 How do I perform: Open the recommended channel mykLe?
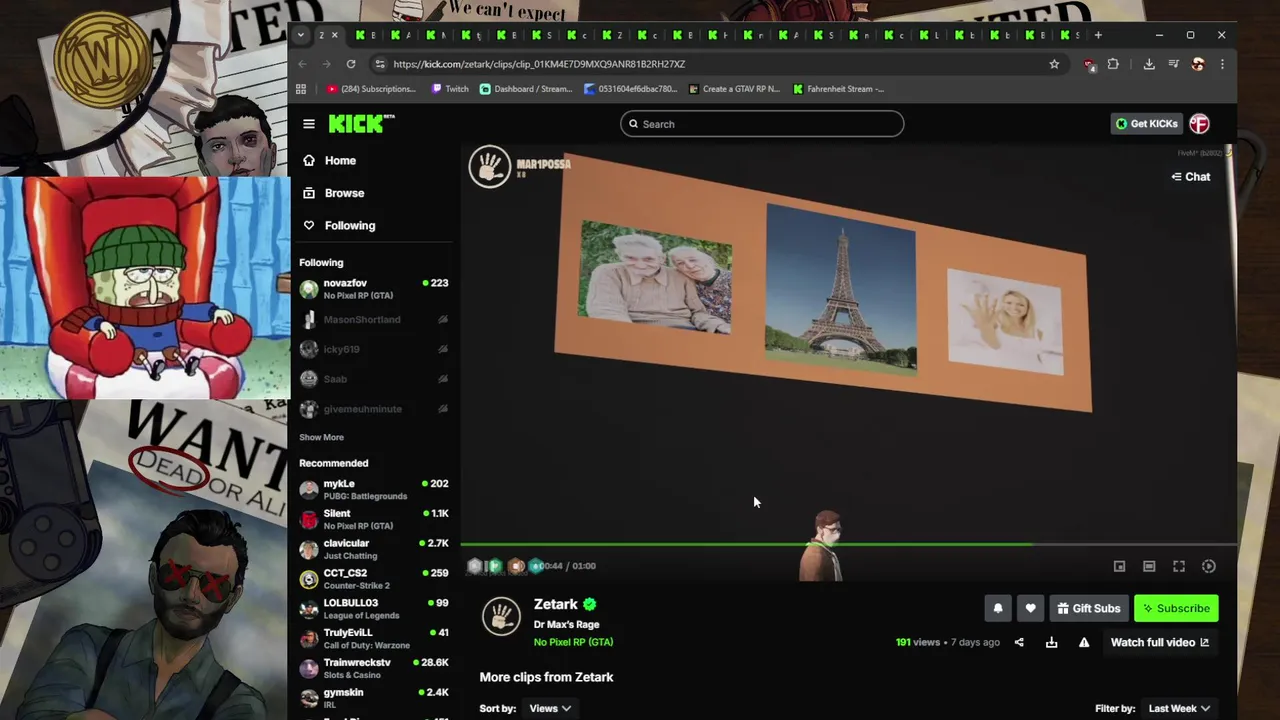coord(374,489)
